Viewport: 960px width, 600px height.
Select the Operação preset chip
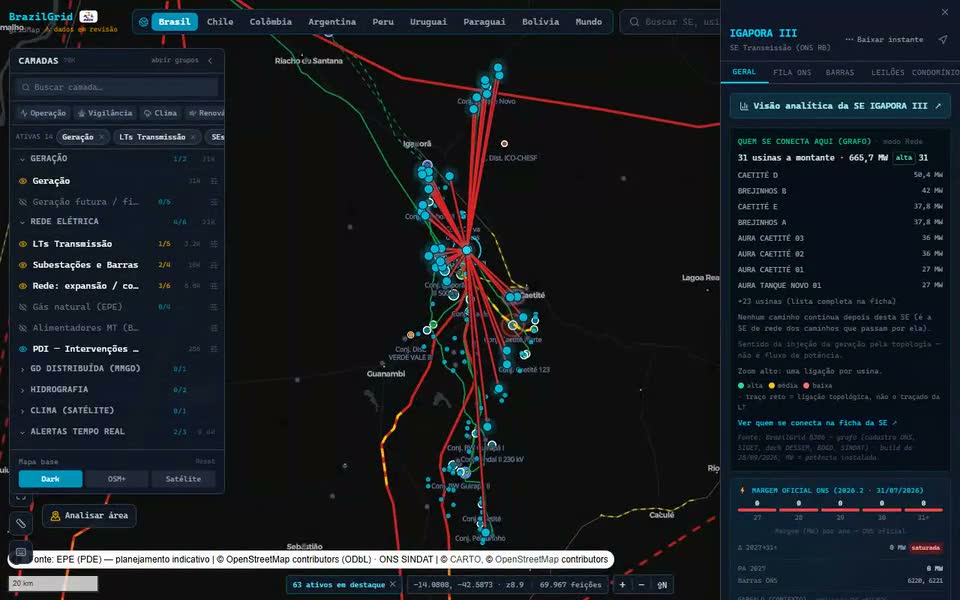[x=43, y=113]
